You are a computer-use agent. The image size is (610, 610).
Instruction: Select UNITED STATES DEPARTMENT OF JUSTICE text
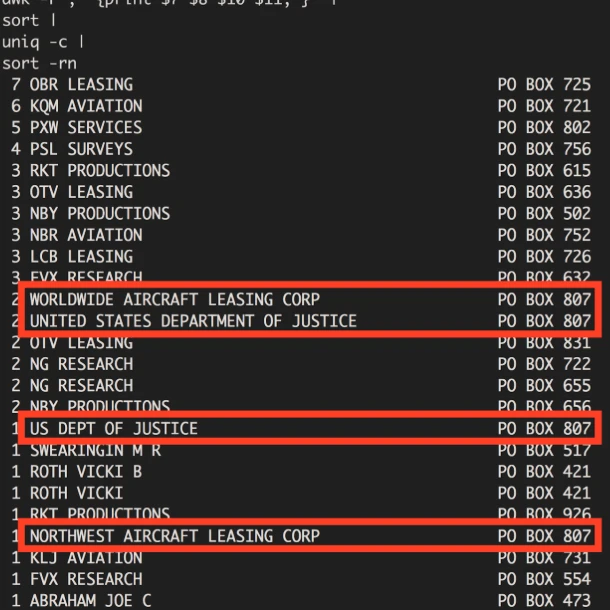(x=193, y=321)
